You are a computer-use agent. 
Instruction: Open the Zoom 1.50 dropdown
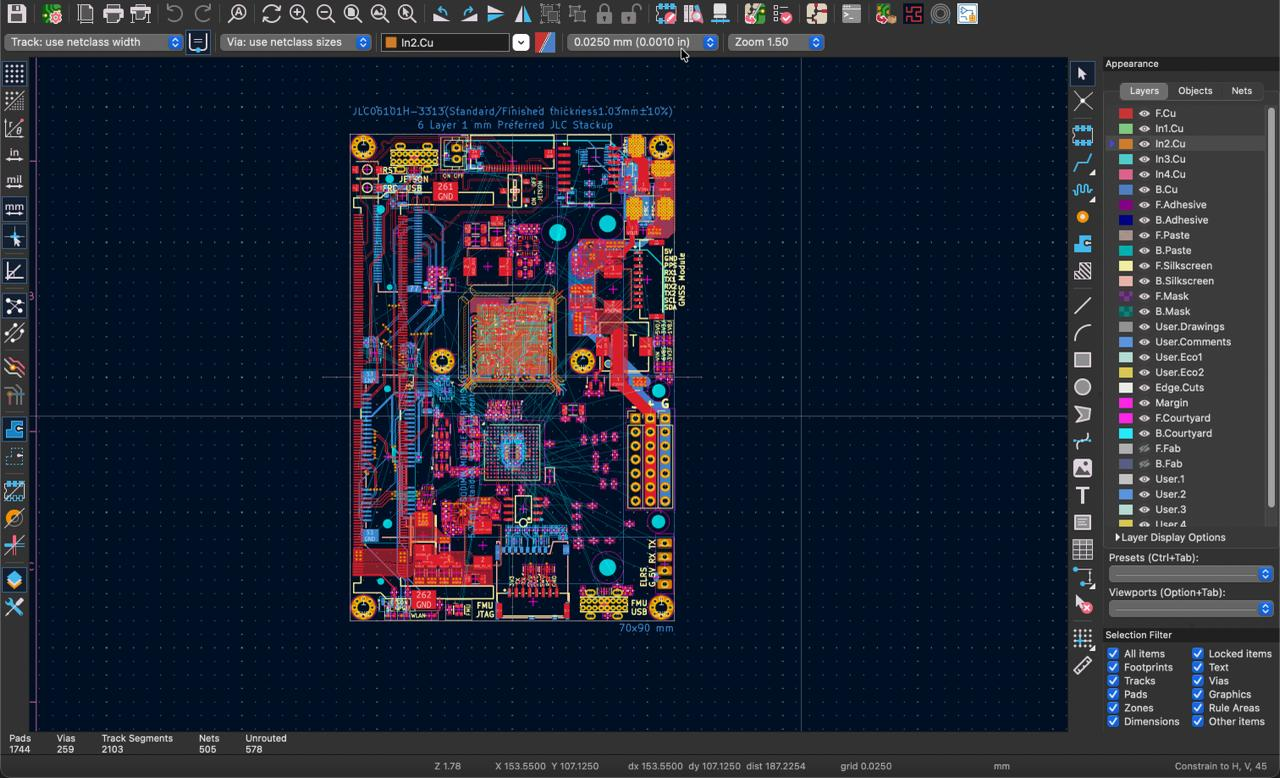[776, 42]
